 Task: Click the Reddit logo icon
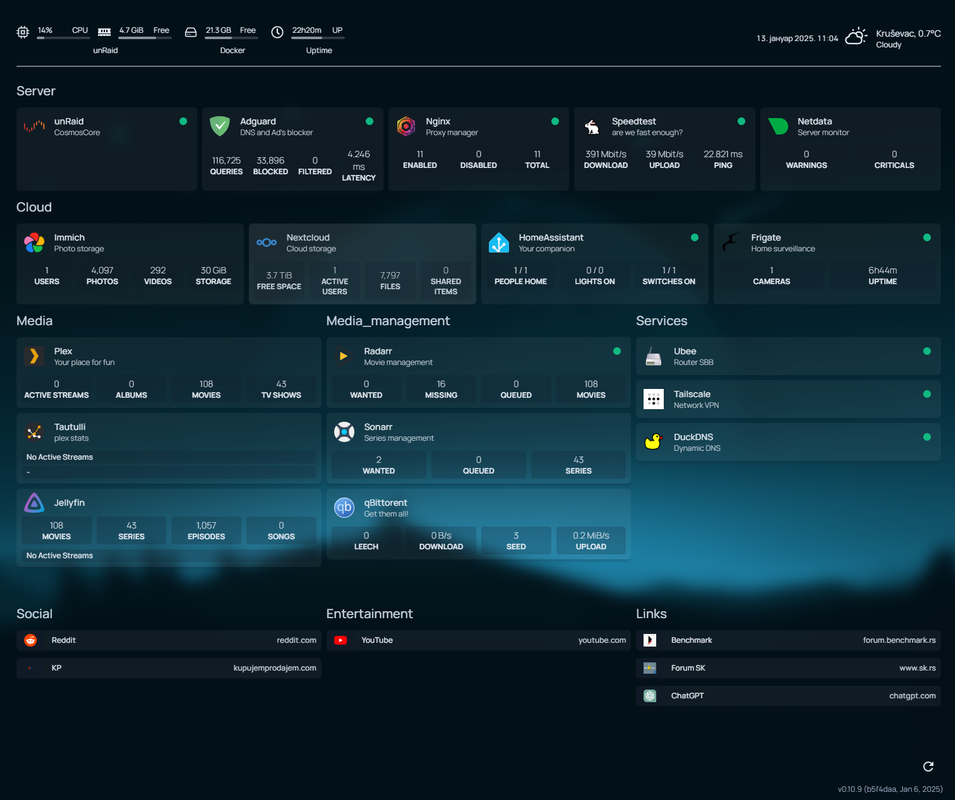pyautogui.click(x=30, y=640)
